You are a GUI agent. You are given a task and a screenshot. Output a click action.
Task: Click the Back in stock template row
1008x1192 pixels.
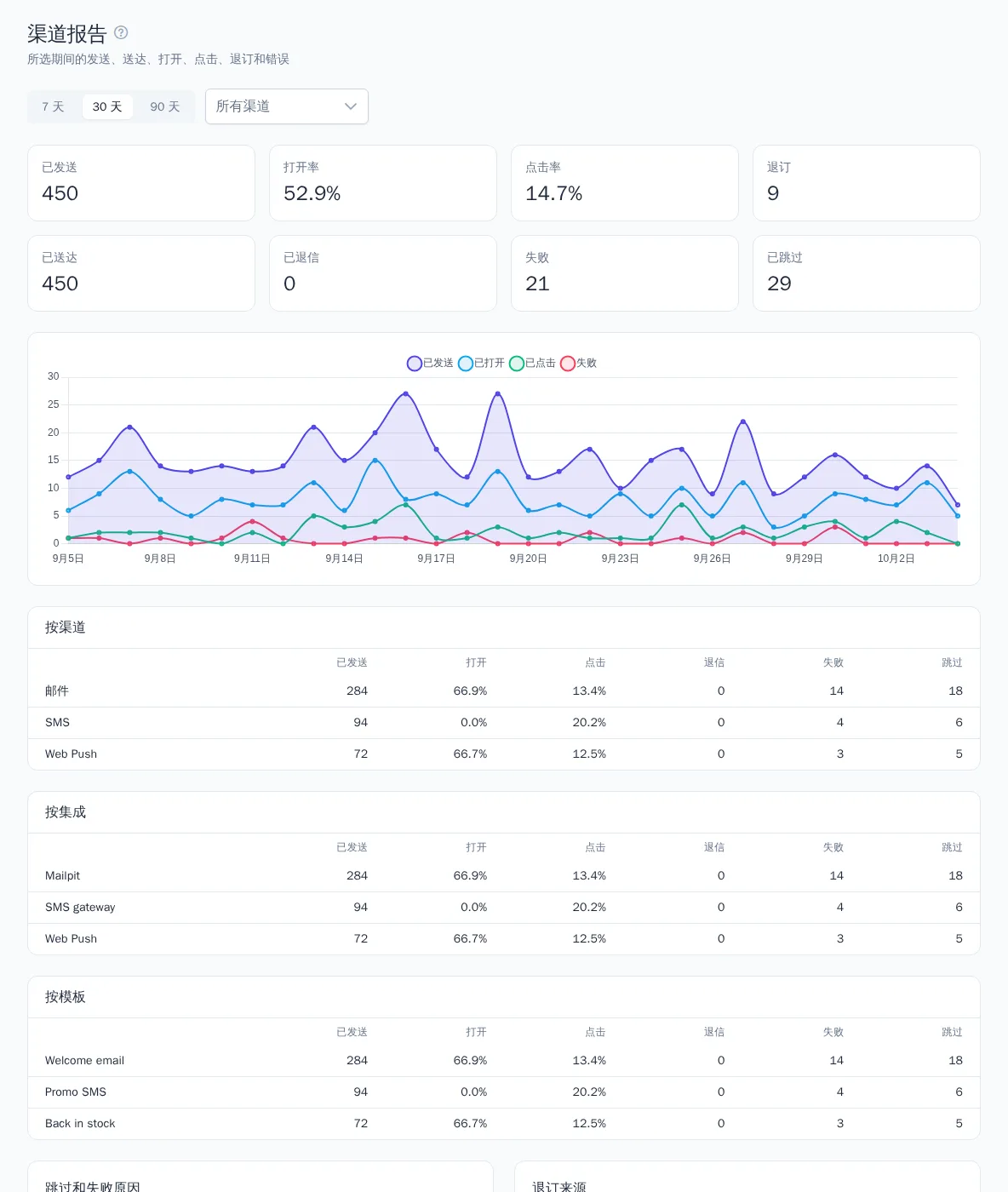[x=504, y=1124]
